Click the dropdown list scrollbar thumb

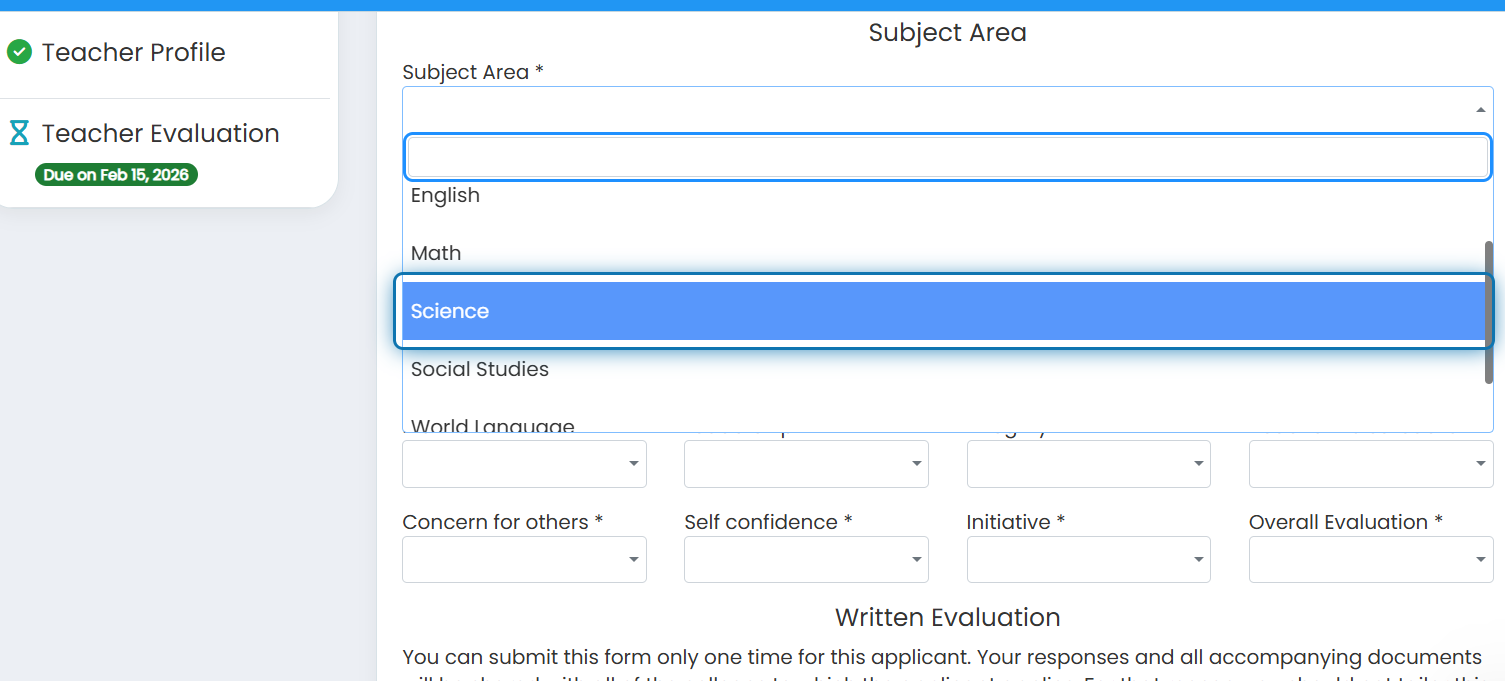click(x=1488, y=312)
